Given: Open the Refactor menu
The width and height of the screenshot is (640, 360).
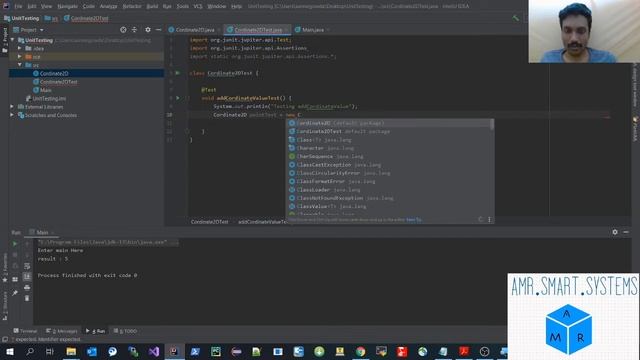Looking at the screenshot, I should [132, 6].
